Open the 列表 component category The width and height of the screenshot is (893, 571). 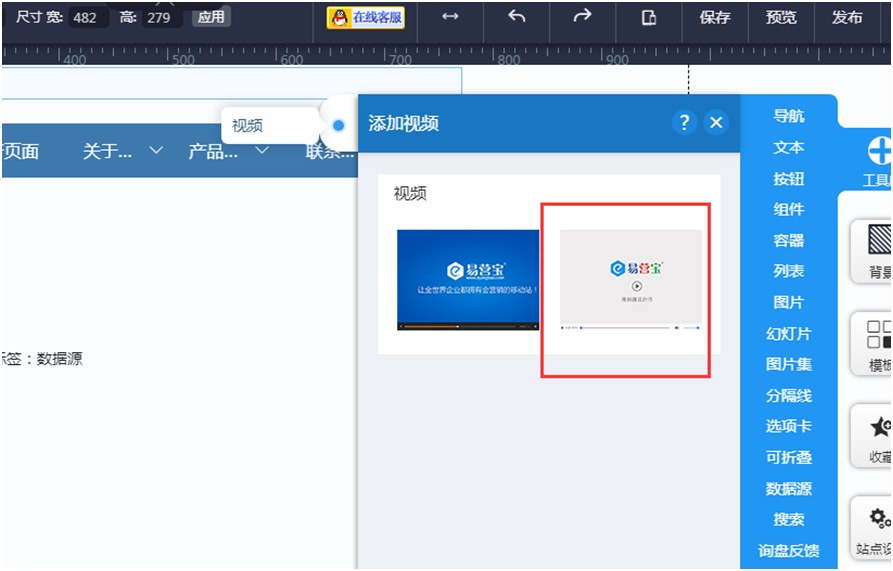click(789, 271)
